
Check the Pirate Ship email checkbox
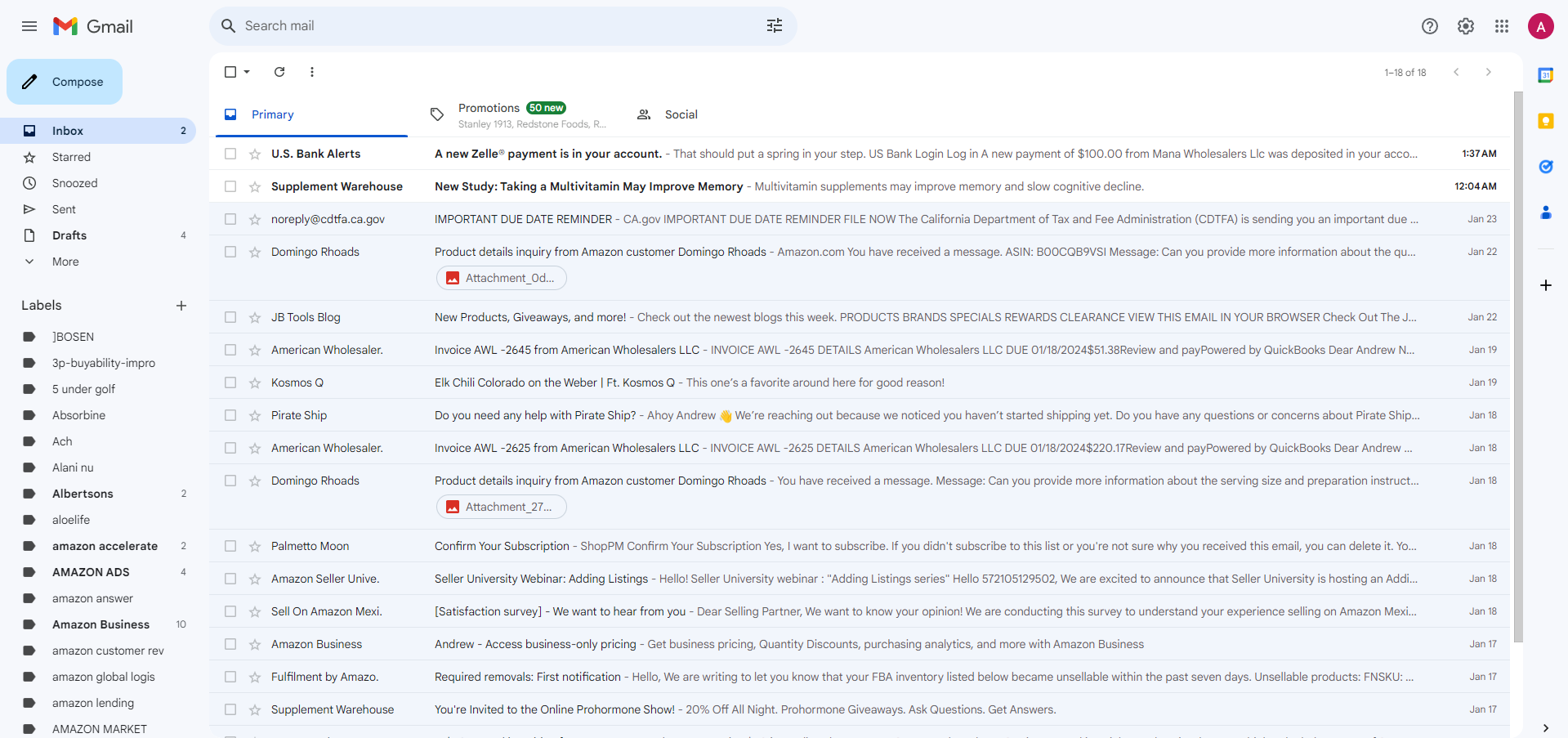point(230,415)
